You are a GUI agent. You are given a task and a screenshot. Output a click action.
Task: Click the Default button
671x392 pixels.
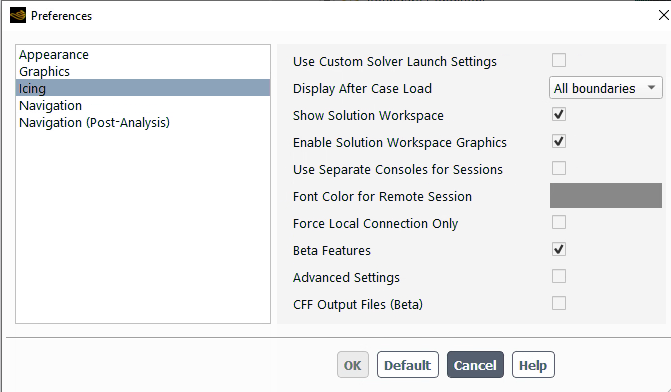[407, 365]
